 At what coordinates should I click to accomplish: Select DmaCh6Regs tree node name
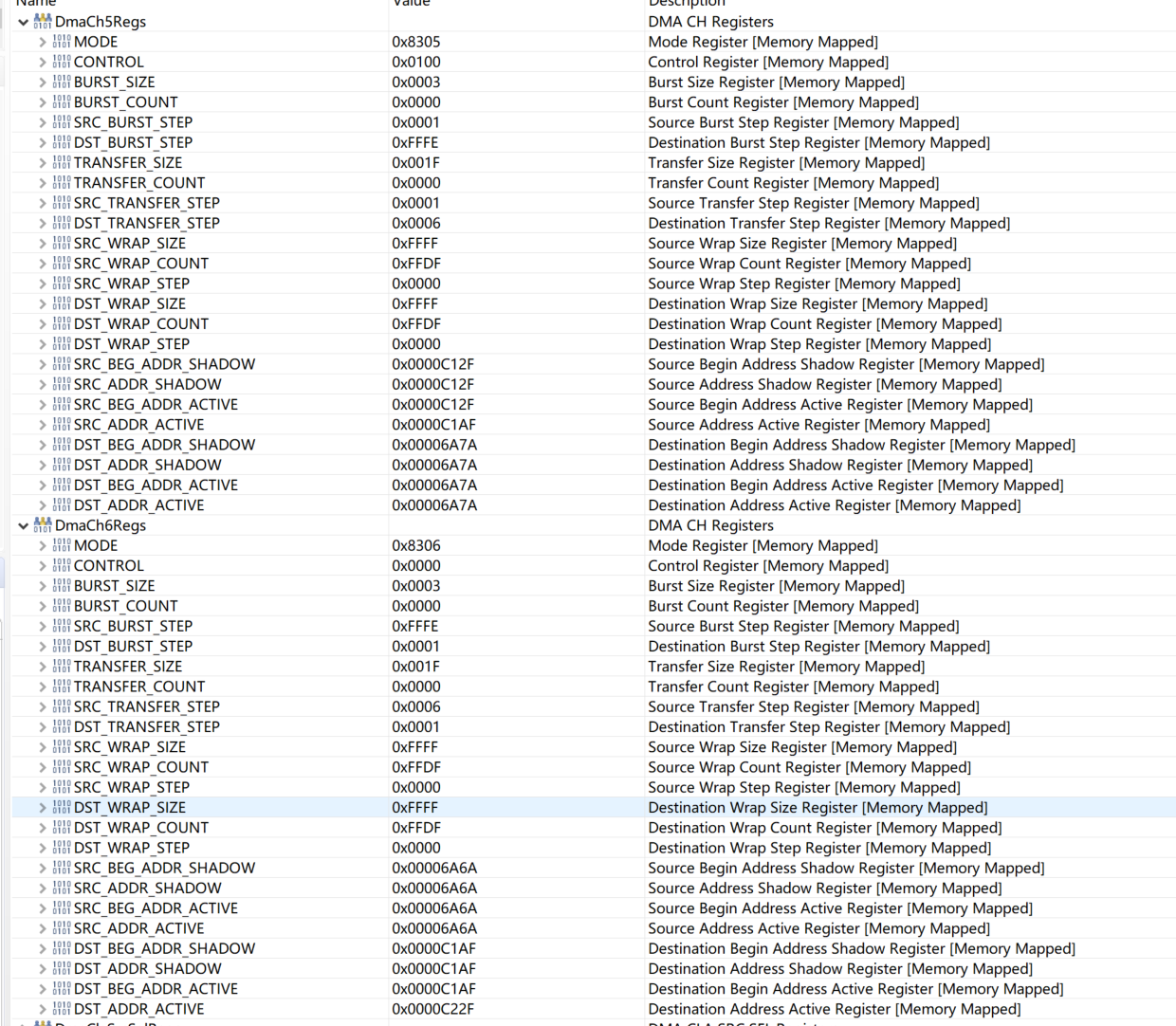(101, 525)
